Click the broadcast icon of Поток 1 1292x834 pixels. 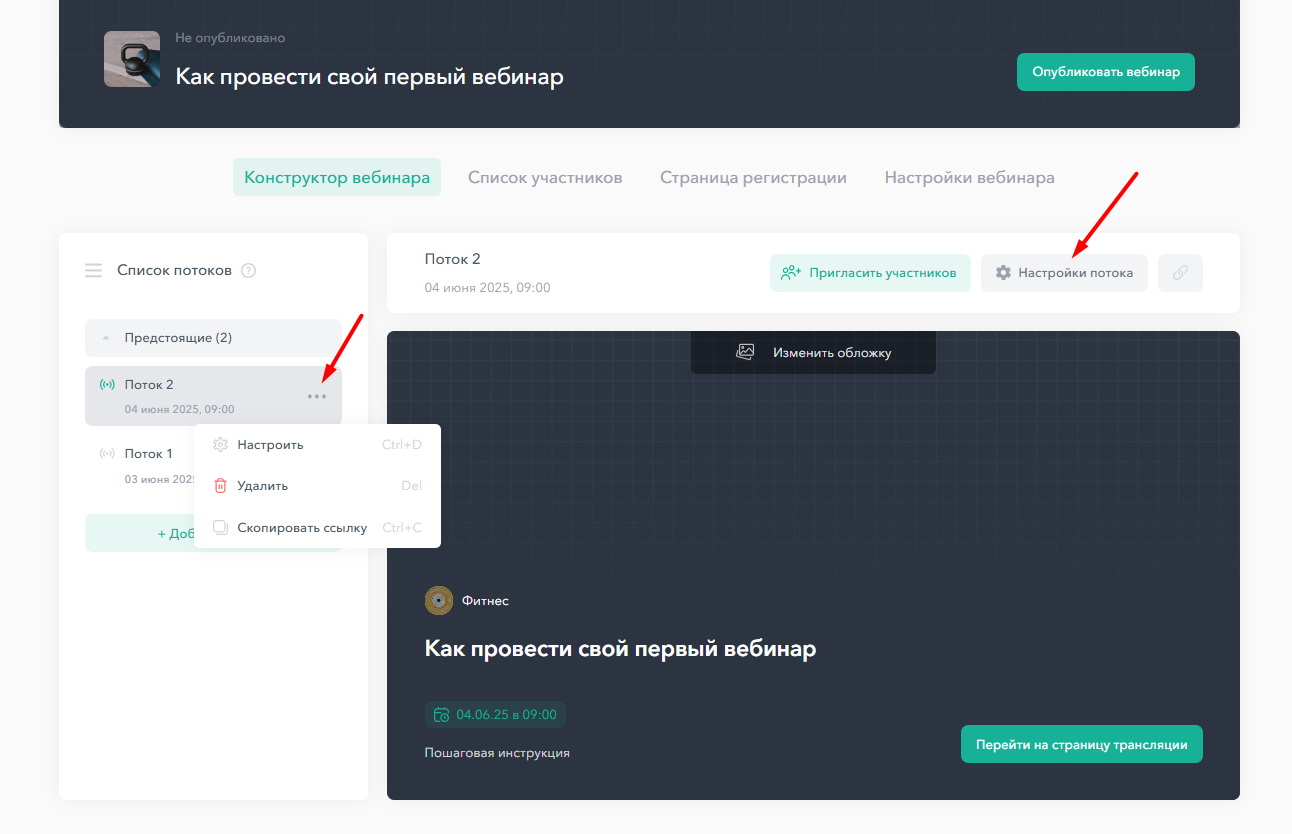click(107, 454)
